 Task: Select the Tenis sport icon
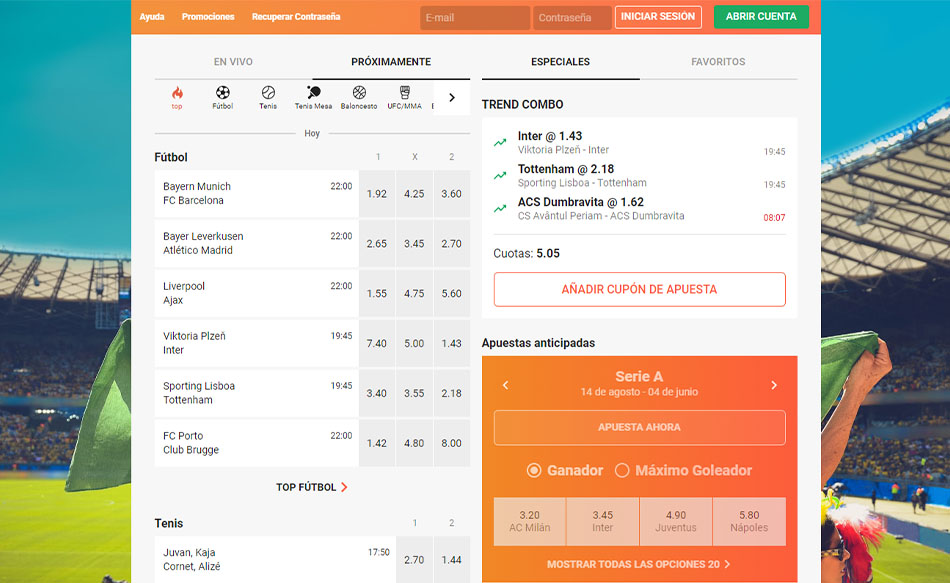(268, 94)
